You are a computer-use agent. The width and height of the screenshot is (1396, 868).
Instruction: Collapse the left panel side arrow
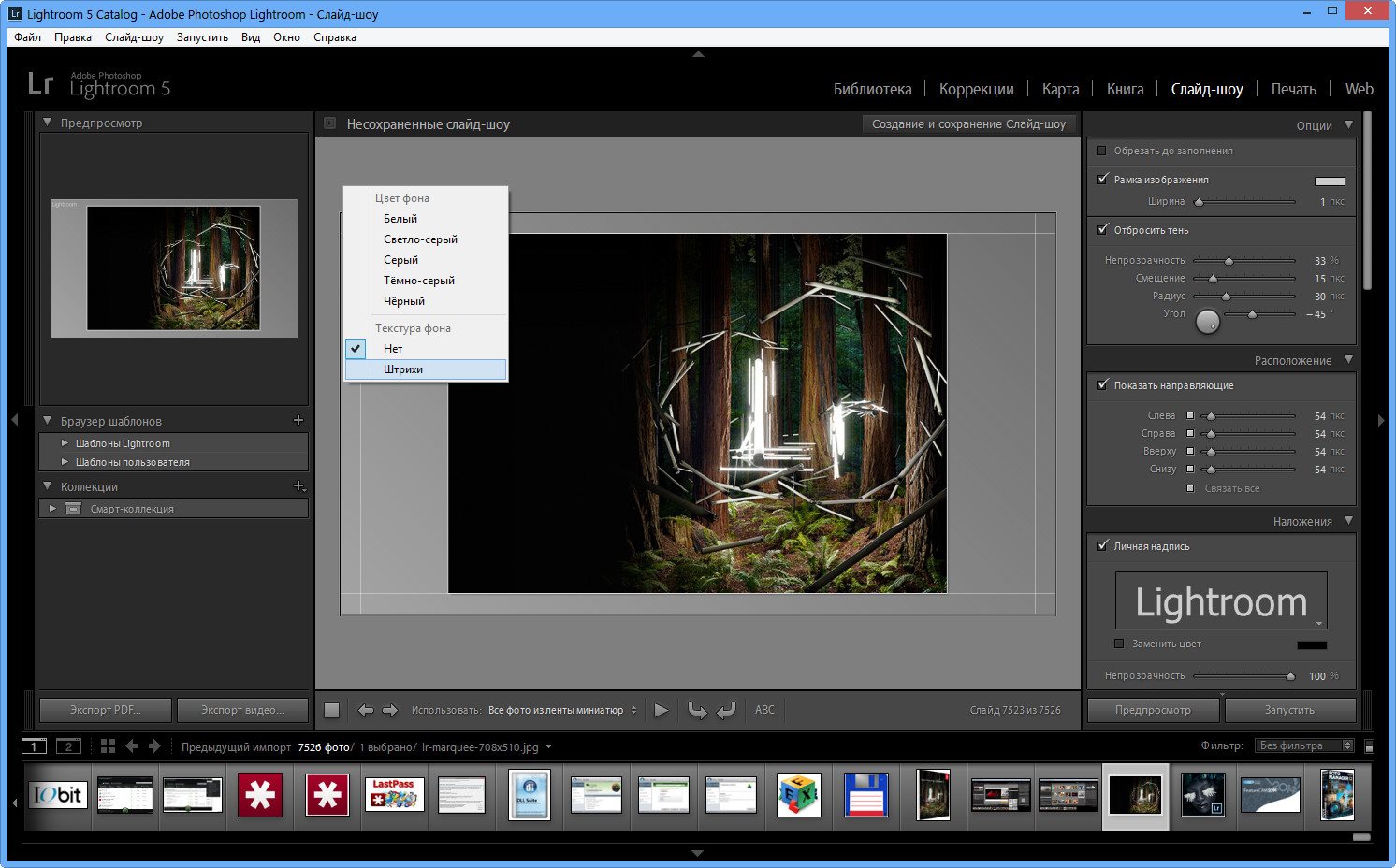click(x=14, y=420)
